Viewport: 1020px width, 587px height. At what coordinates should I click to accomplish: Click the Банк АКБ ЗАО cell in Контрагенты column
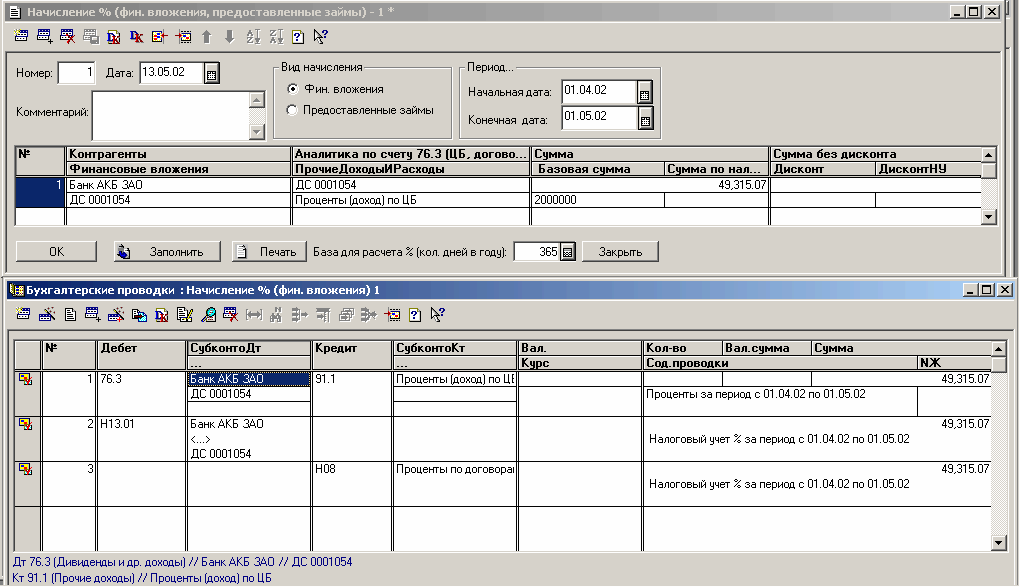click(178, 185)
